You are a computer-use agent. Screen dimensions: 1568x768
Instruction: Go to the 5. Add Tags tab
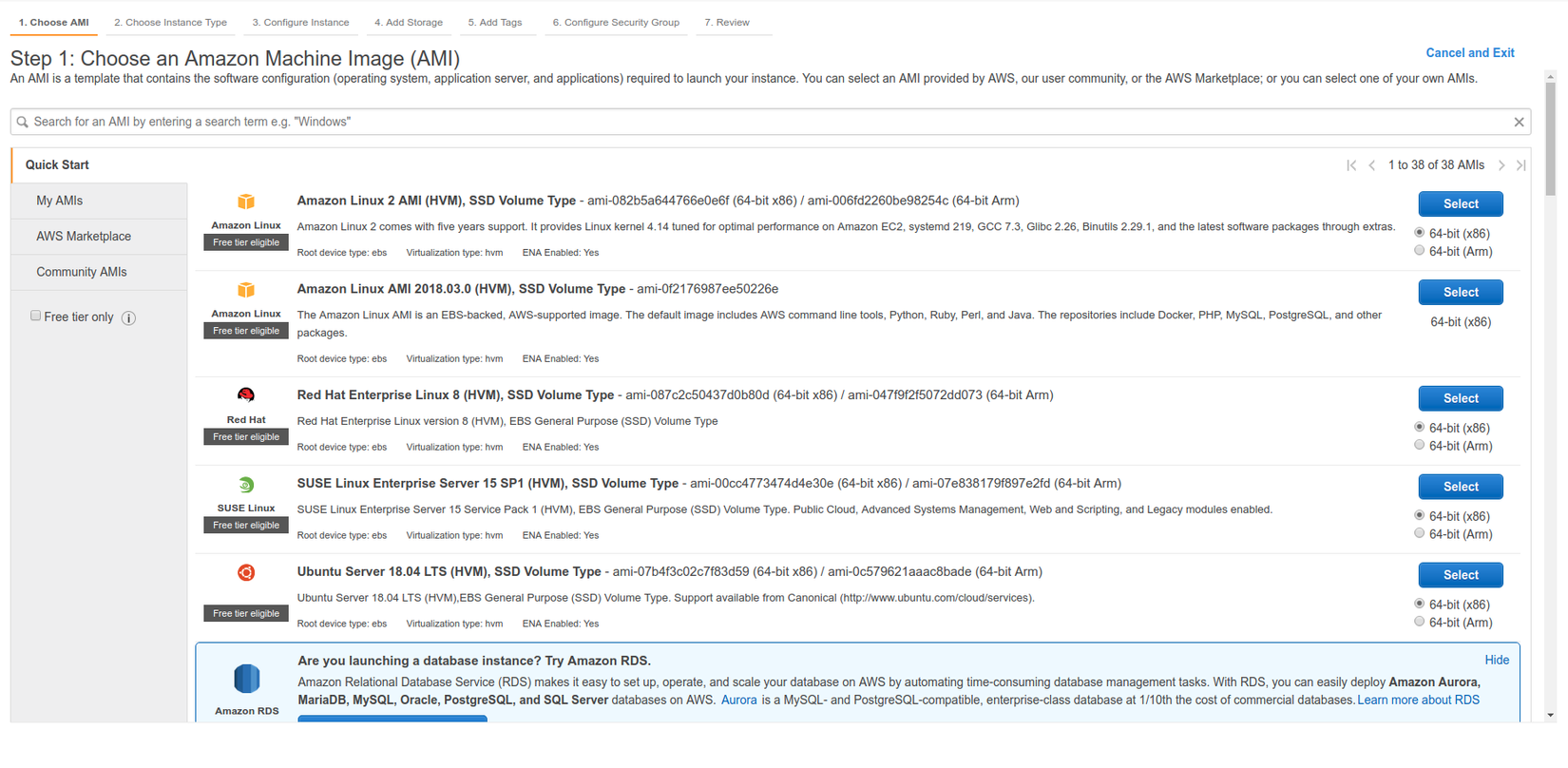coord(495,23)
